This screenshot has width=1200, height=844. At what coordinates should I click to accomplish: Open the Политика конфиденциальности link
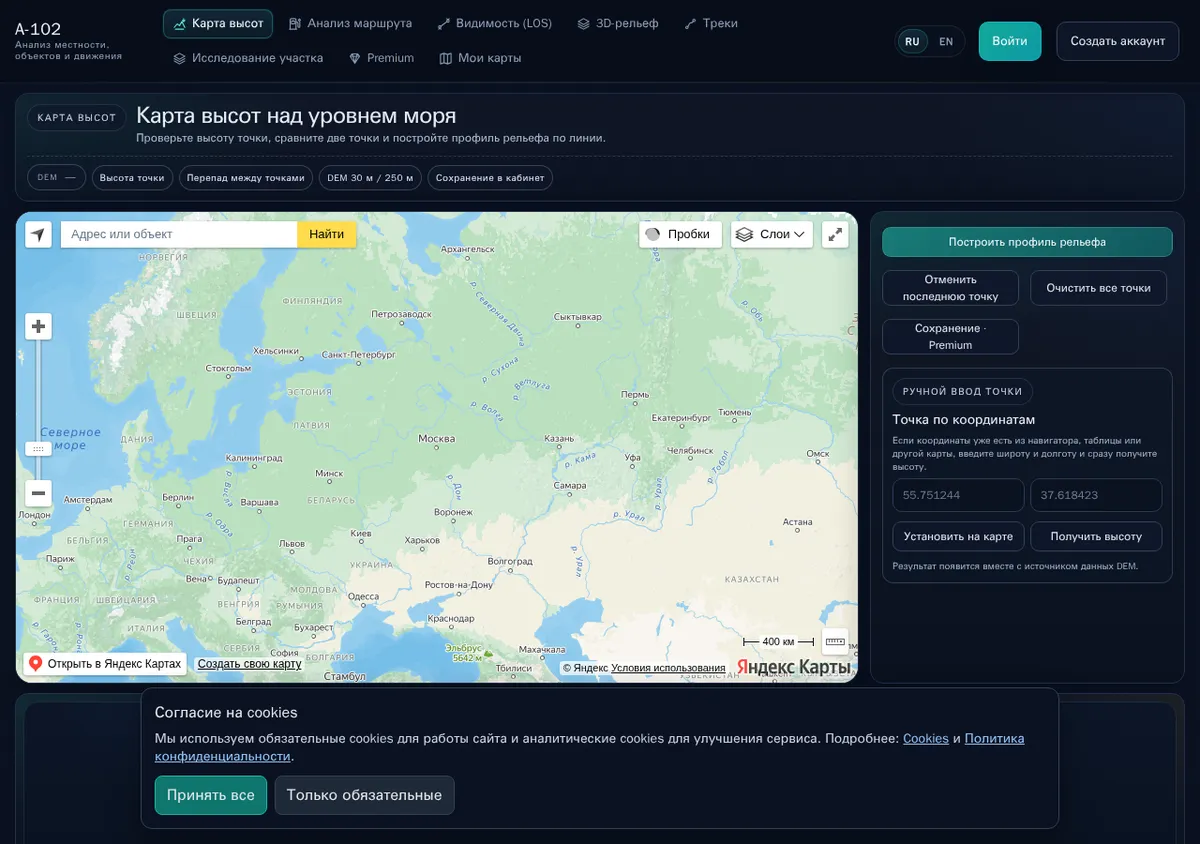tap(590, 747)
